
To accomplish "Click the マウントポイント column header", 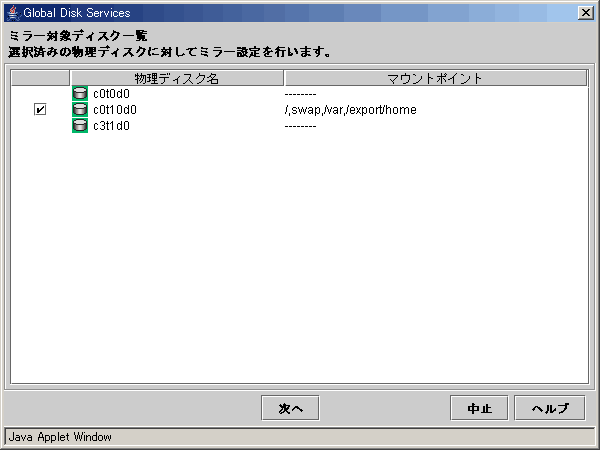I will tap(435, 78).
